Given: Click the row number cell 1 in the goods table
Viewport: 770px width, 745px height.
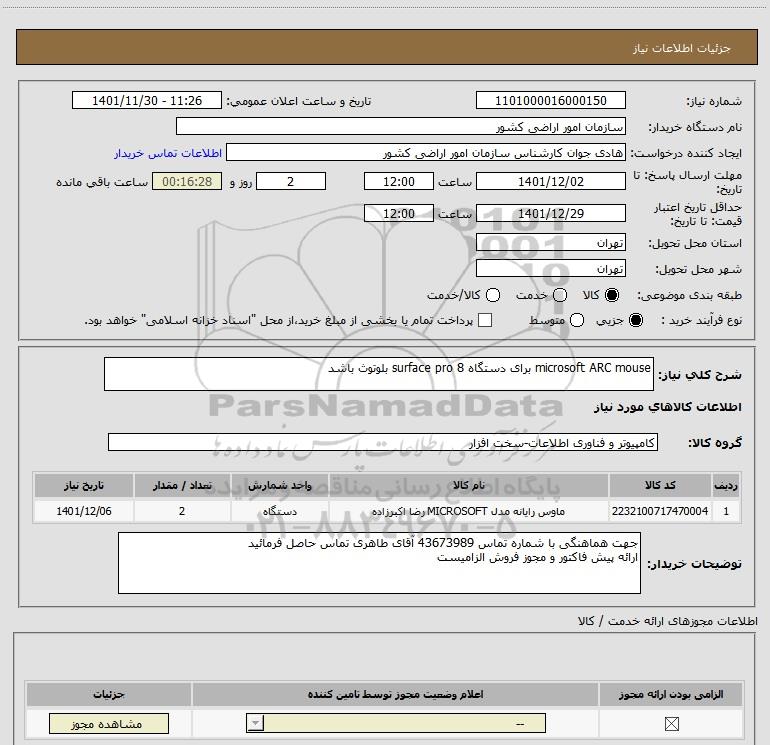Looking at the screenshot, I should (726, 511).
